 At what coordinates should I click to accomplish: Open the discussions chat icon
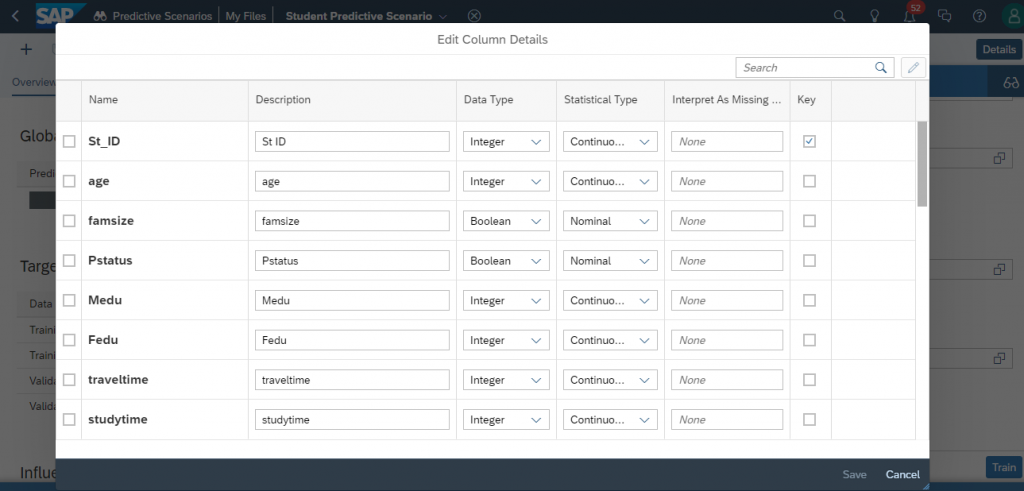pos(944,16)
